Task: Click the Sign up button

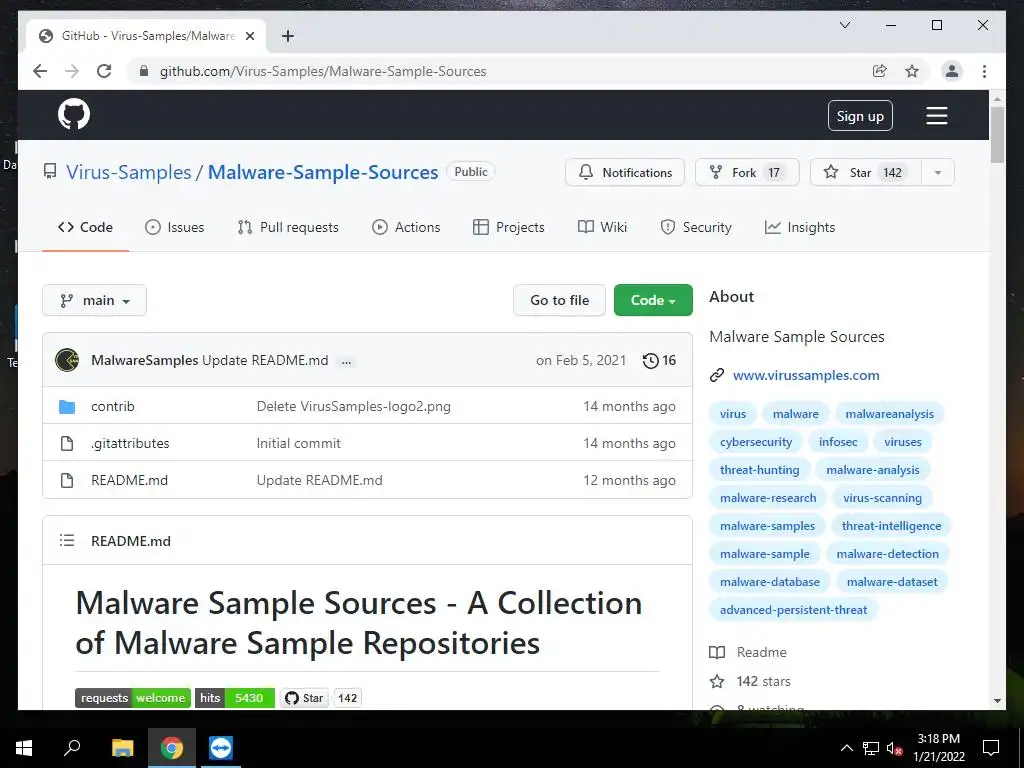Action: tap(860, 116)
